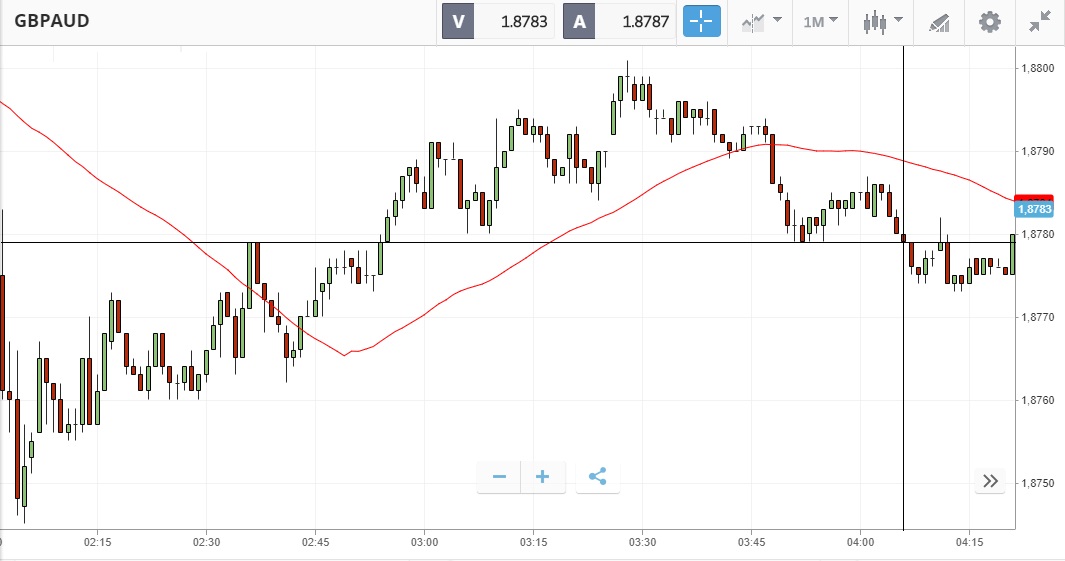This screenshot has height=561, width=1065.
Task: Click the 04:00 time axis label
Action: (861, 542)
